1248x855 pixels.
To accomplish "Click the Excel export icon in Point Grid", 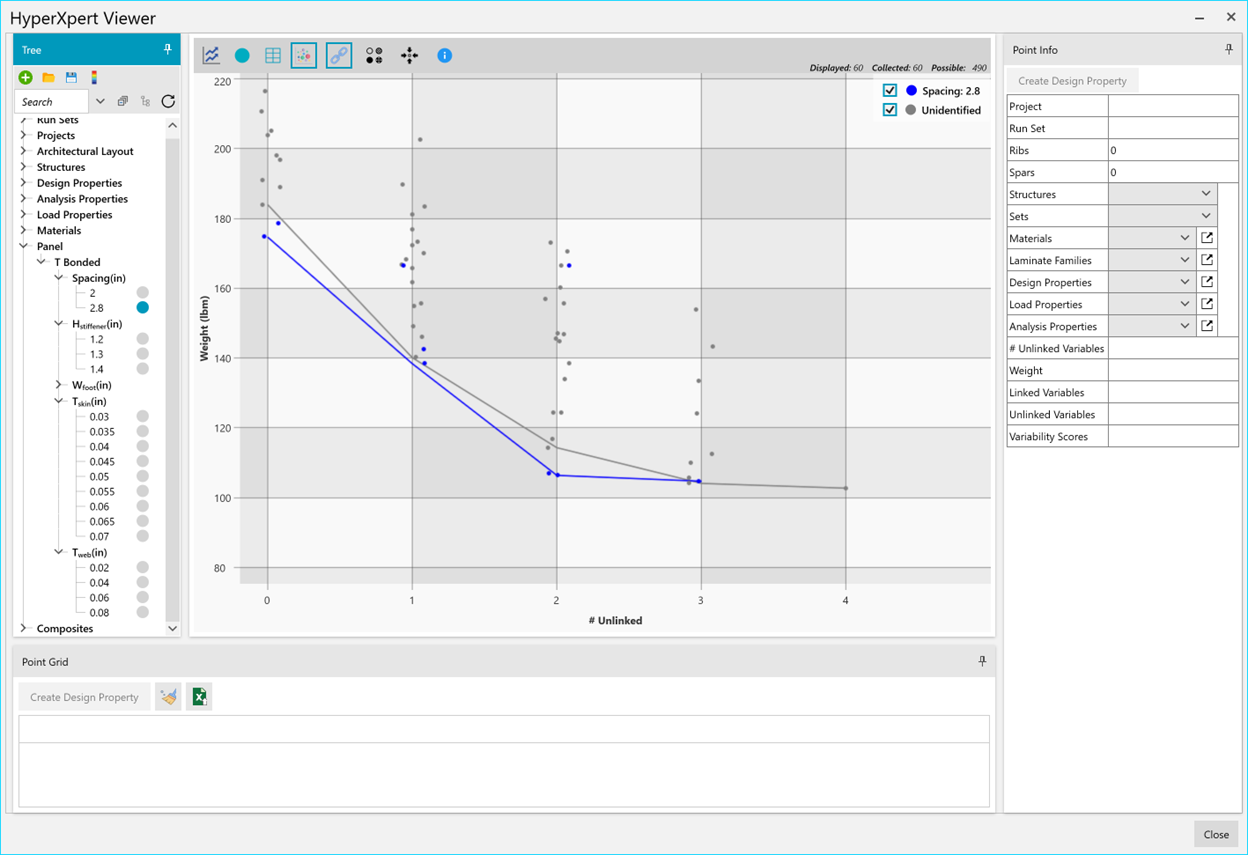I will click(199, 697).
